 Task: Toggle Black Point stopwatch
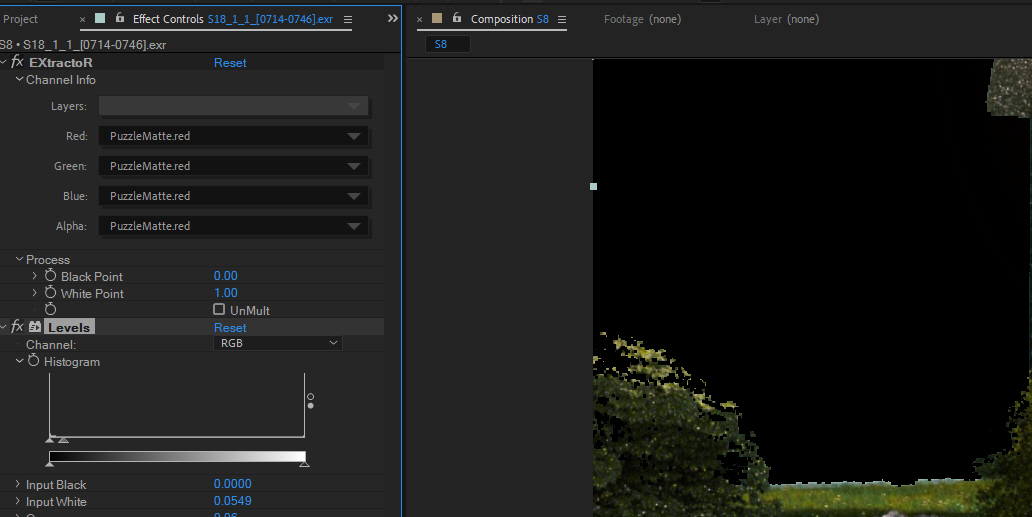[51, 276]
